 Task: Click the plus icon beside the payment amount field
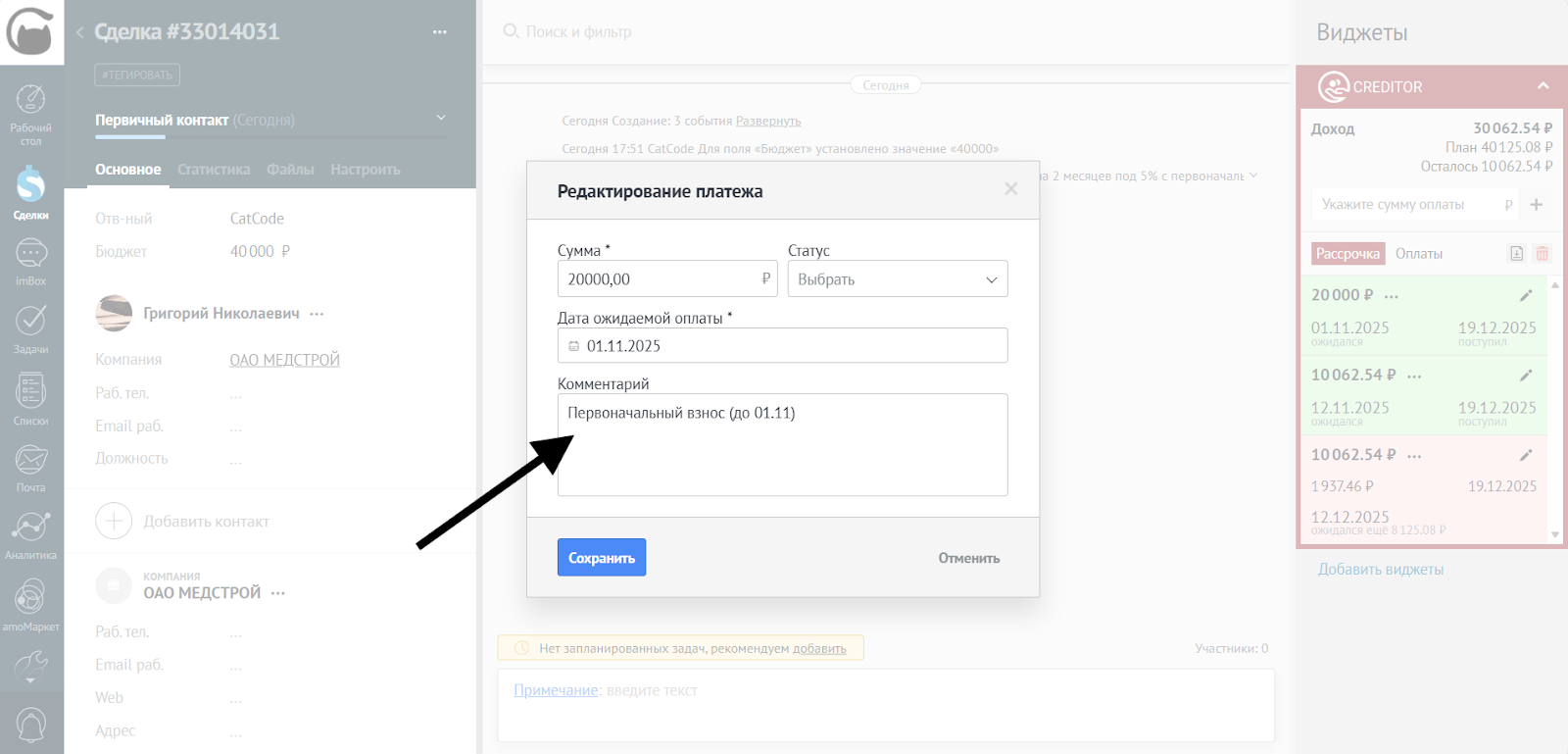(x=1536, y=205)
